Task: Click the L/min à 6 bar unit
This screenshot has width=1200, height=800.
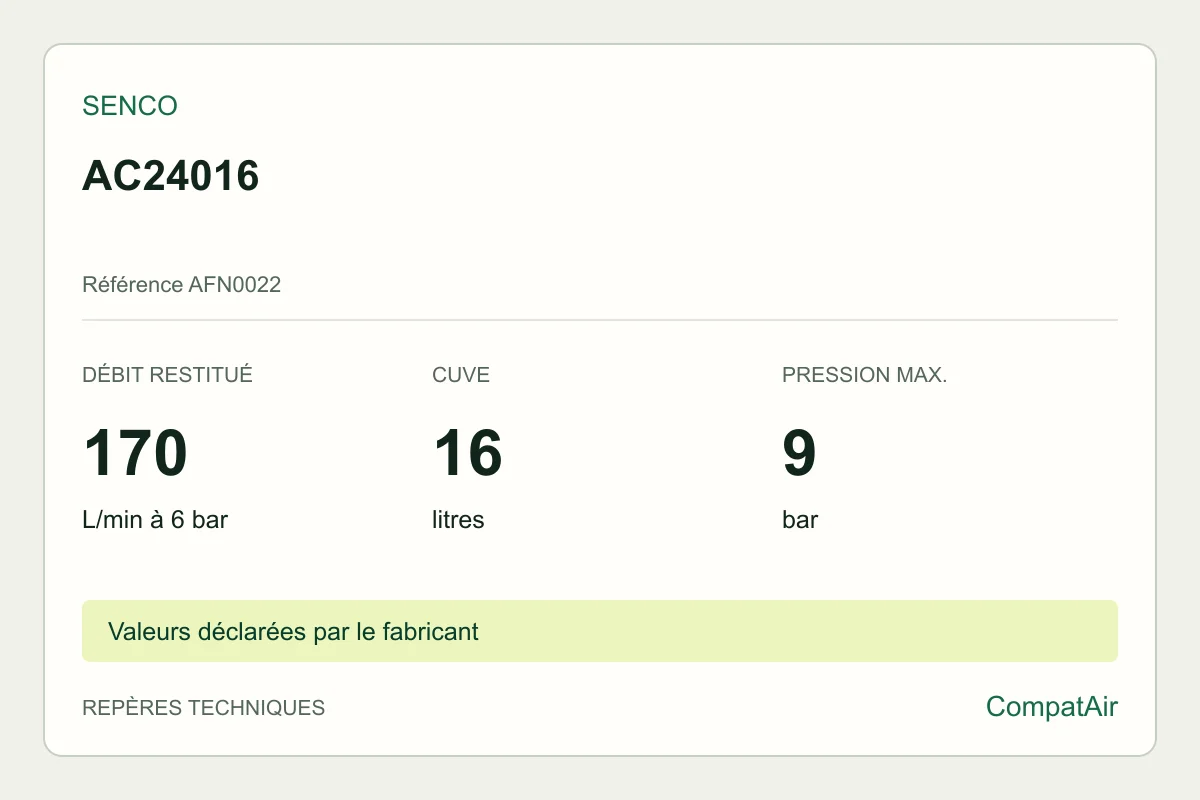Action: (155, 520)
